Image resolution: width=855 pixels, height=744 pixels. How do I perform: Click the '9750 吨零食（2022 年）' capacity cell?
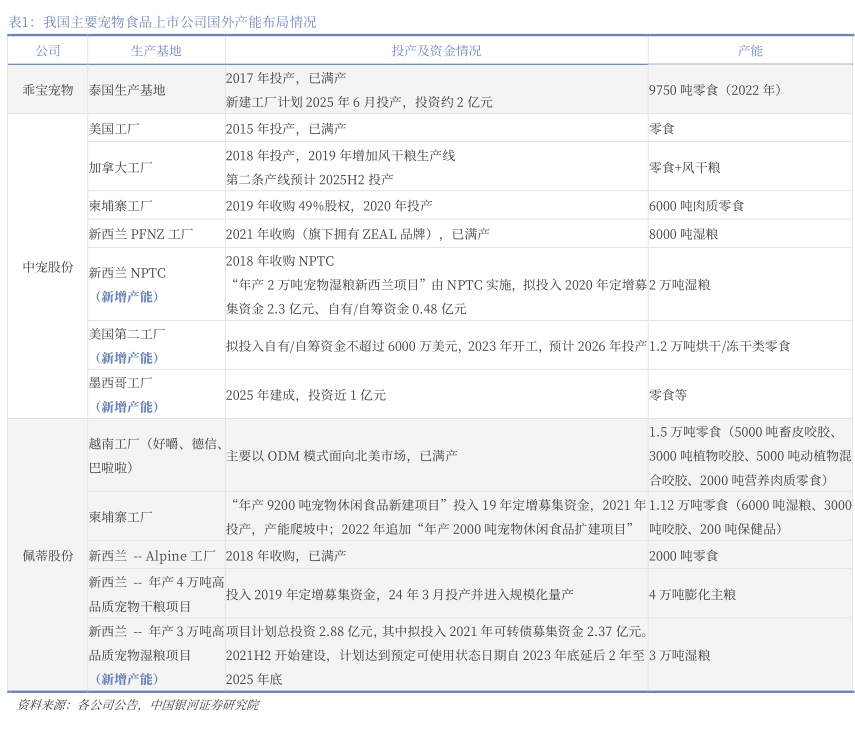click(x=714, y=90)
